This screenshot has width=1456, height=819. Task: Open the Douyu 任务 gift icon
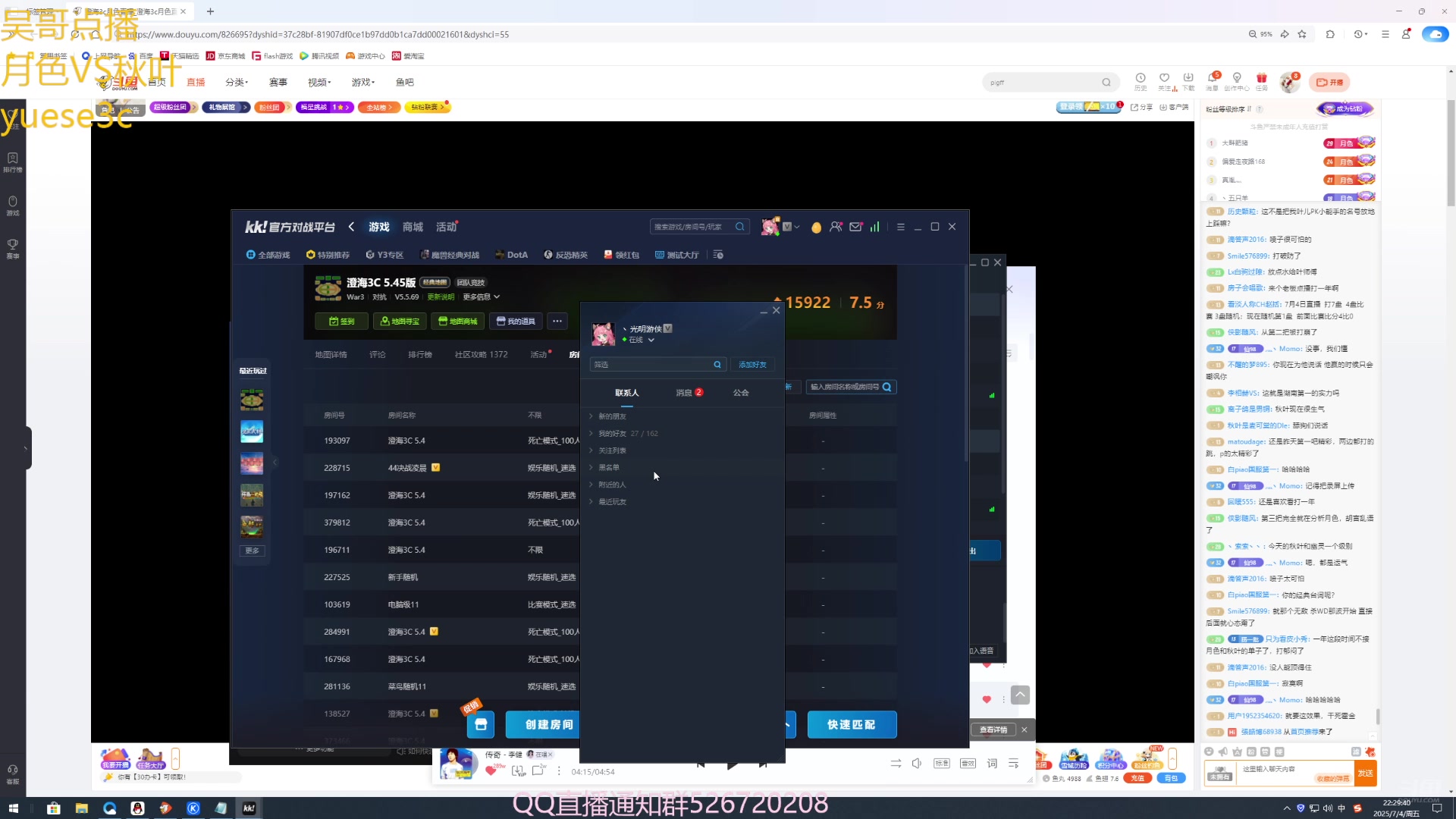1262,82
